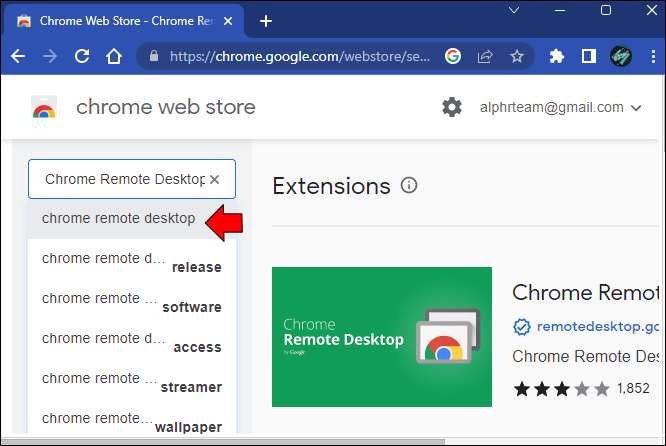
Task: Reload the current page
Action: (82, 56)
